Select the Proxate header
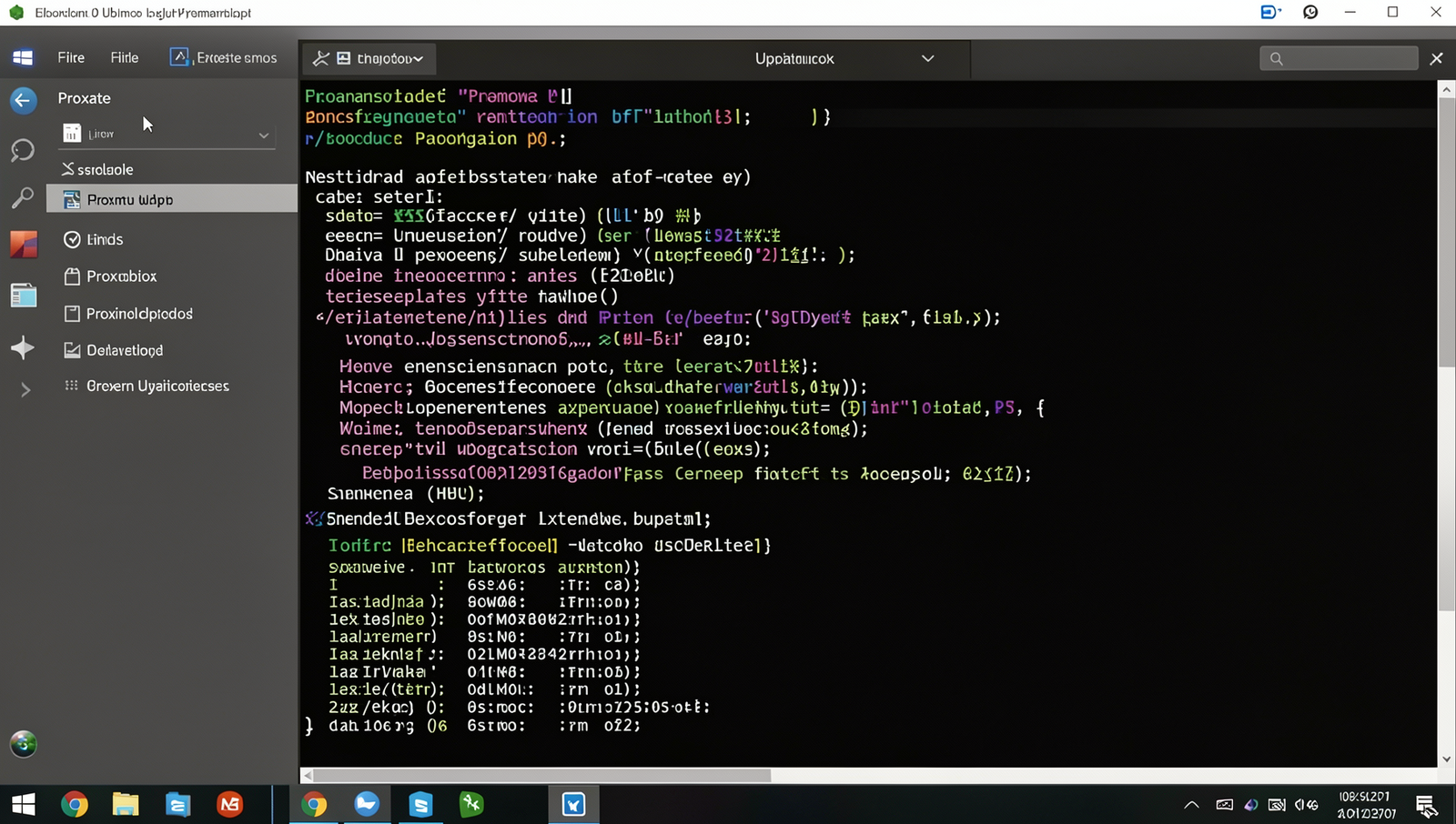1456x824 pixels. pyautogui.click(x=85, y=98)
